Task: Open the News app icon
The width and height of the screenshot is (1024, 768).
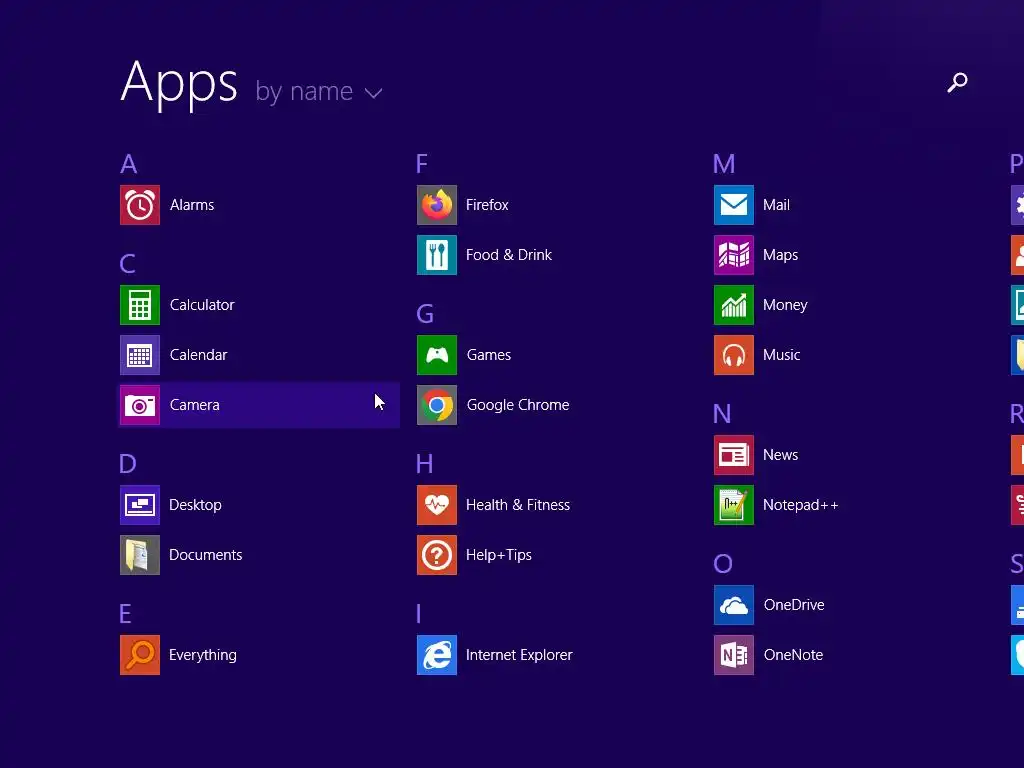Action: tap(734, 455)
